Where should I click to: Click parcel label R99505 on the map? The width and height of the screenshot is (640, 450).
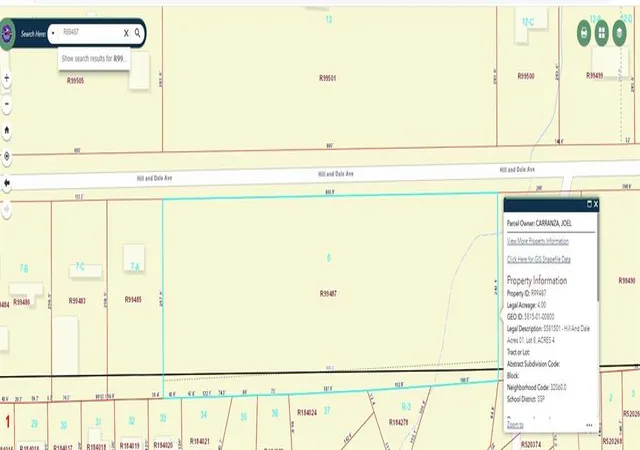tap(76, 80)
